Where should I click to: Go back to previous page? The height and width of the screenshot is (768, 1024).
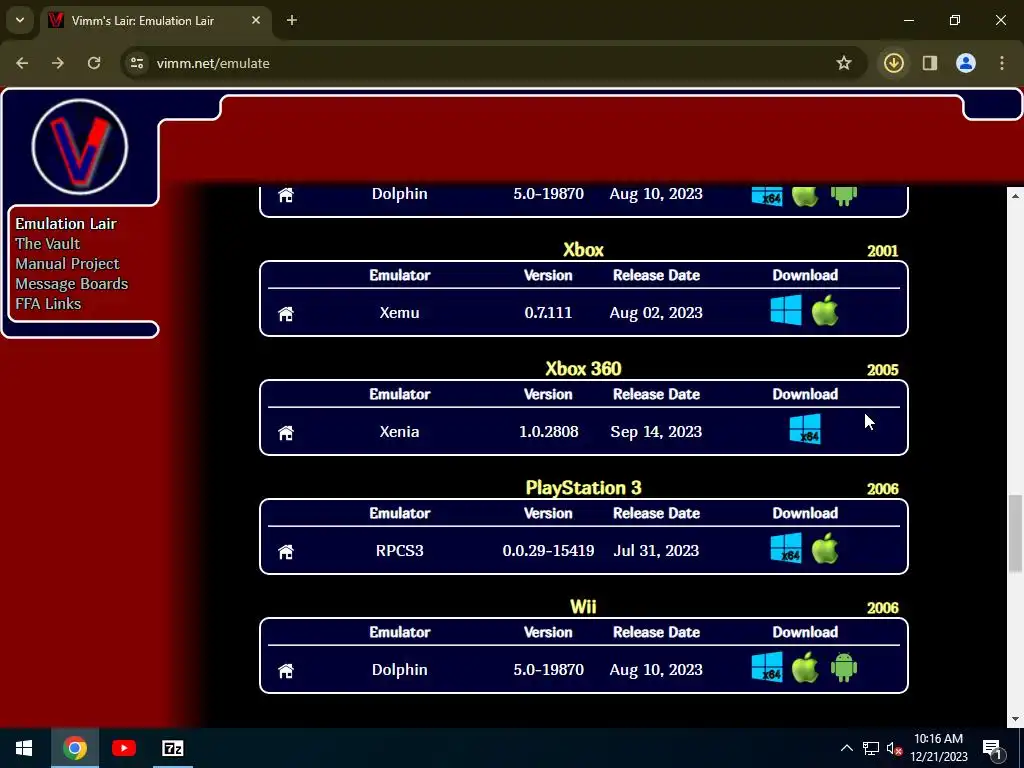point(22,63)
